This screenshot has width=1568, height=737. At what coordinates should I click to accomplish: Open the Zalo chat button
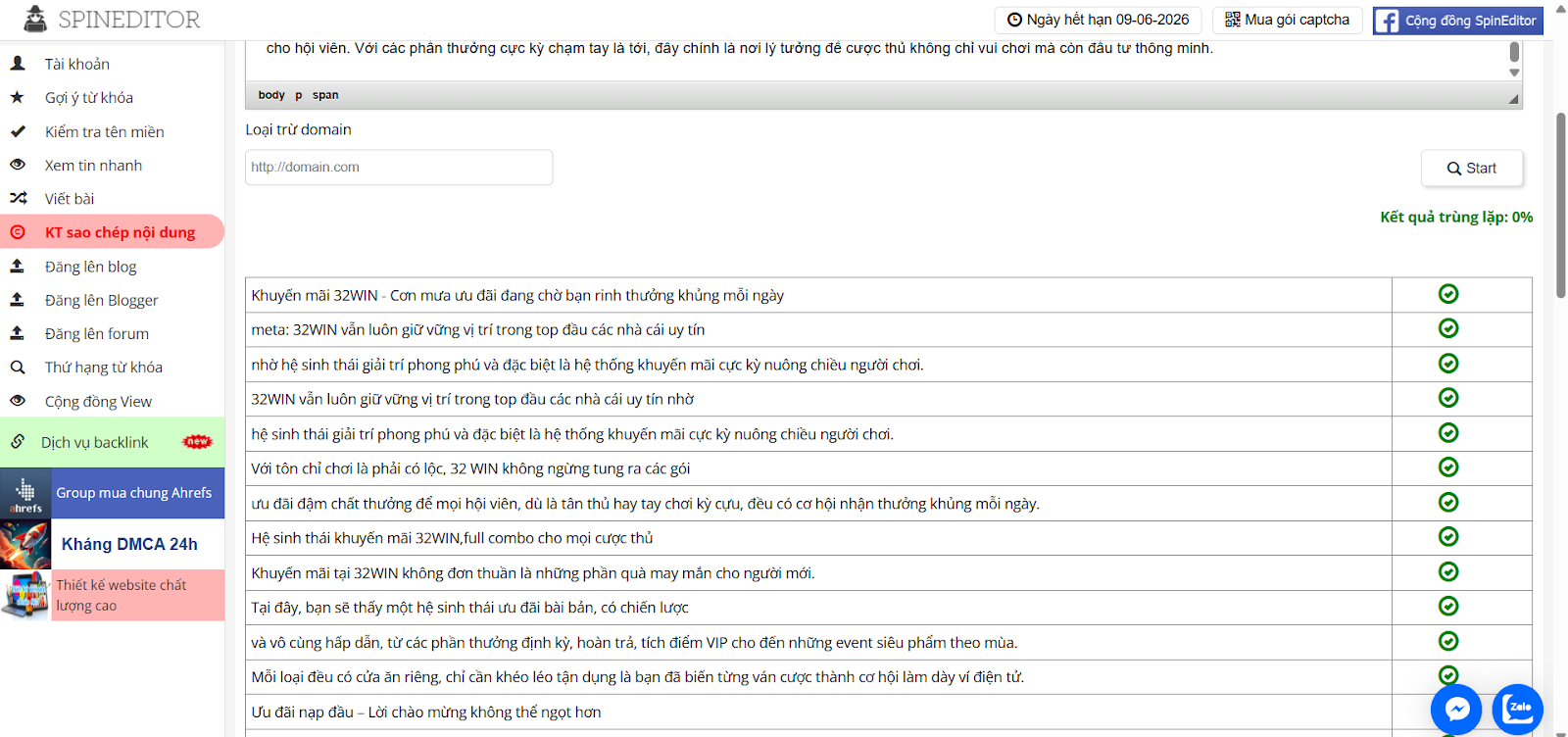coord(1518,710)
